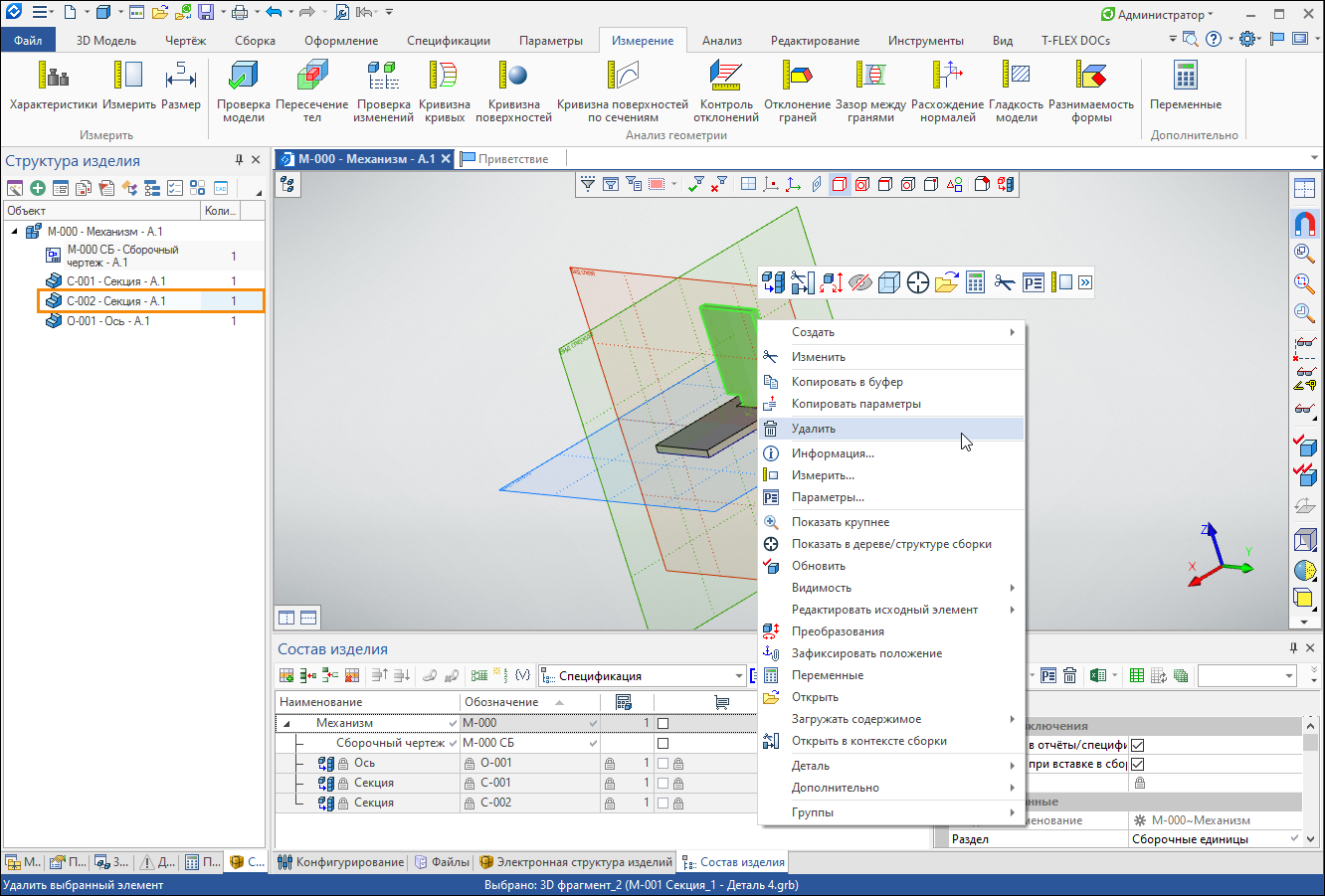Choose Удалить in context menu
1325x896 pixels.
891,429
